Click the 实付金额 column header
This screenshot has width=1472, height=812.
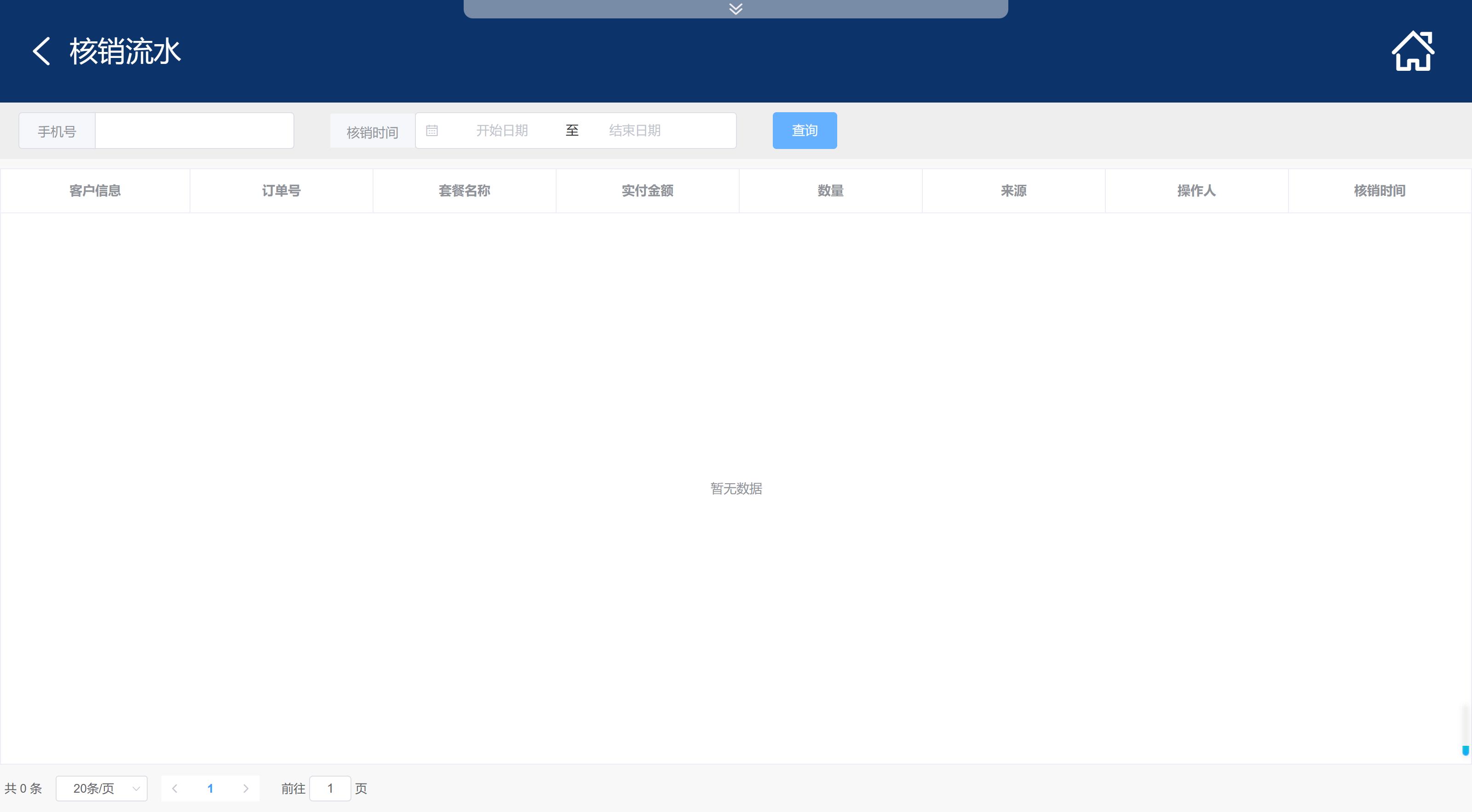click(x=647, y=191)
